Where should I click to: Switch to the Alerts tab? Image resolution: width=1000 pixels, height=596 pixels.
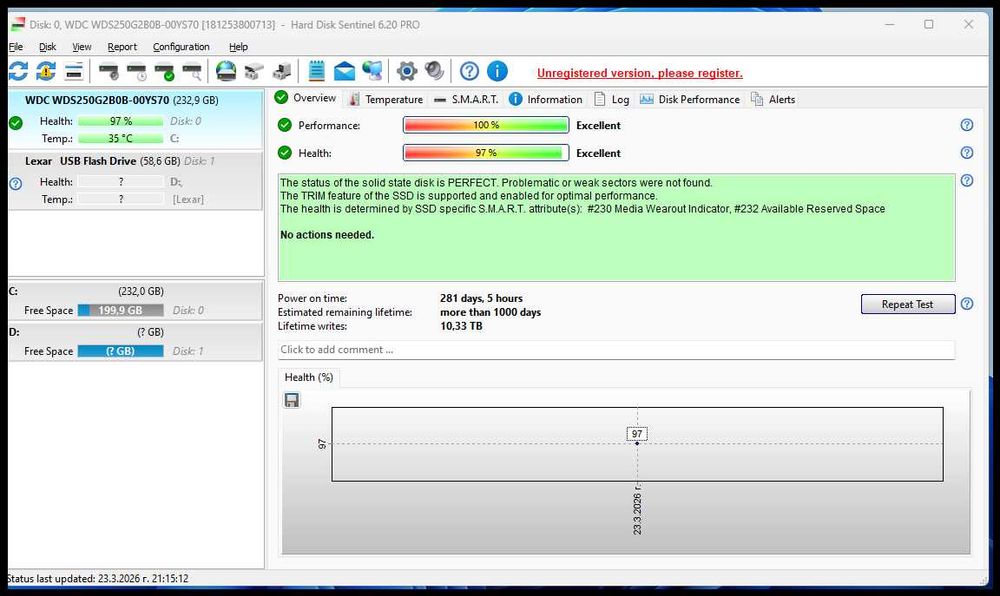click(x=773, y=99)
